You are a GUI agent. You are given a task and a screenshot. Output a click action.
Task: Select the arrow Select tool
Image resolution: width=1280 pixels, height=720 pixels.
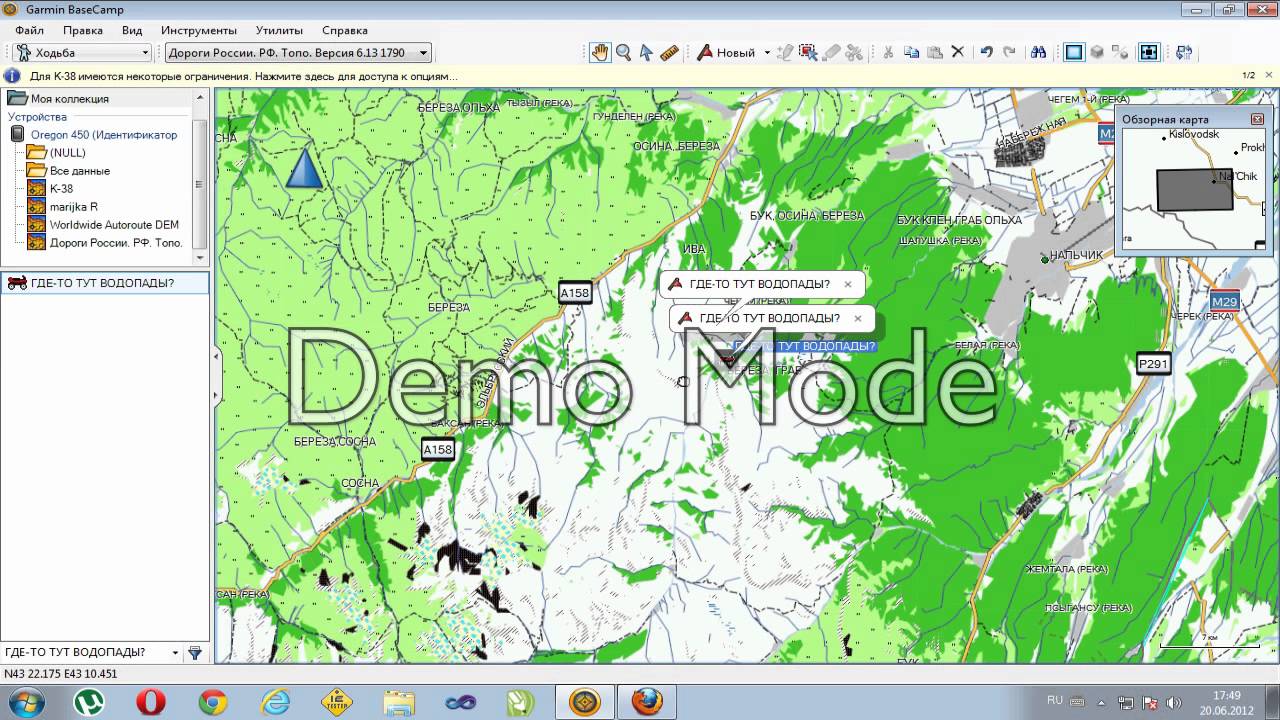[646, 52]
